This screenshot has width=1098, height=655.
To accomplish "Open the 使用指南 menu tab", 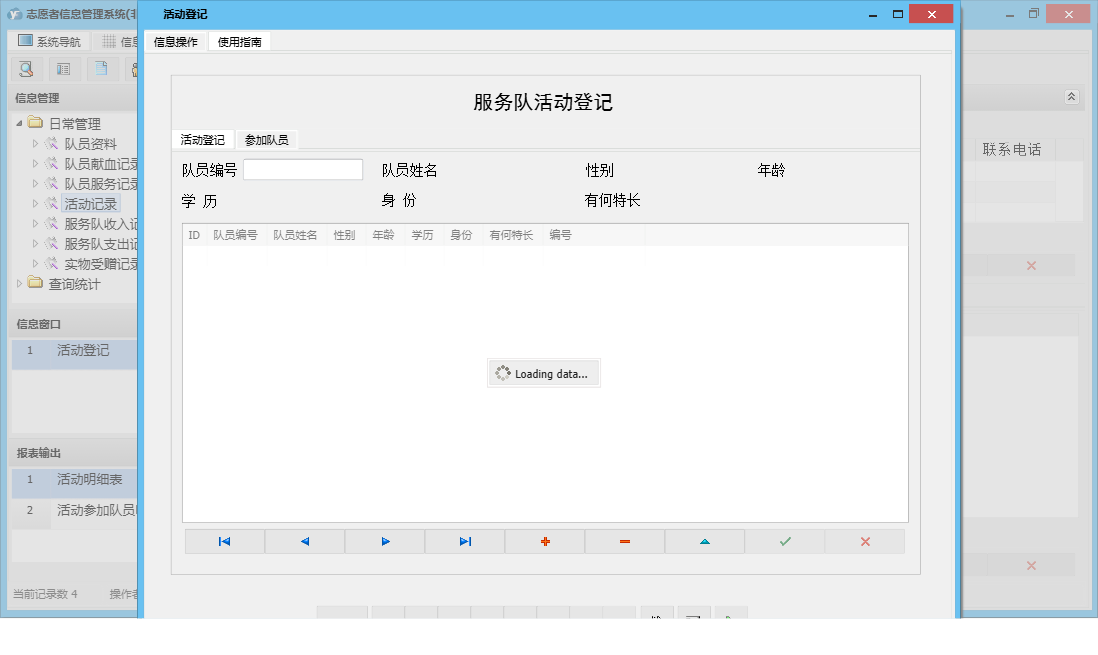I will pyautogui.click(x=240, y=42).
